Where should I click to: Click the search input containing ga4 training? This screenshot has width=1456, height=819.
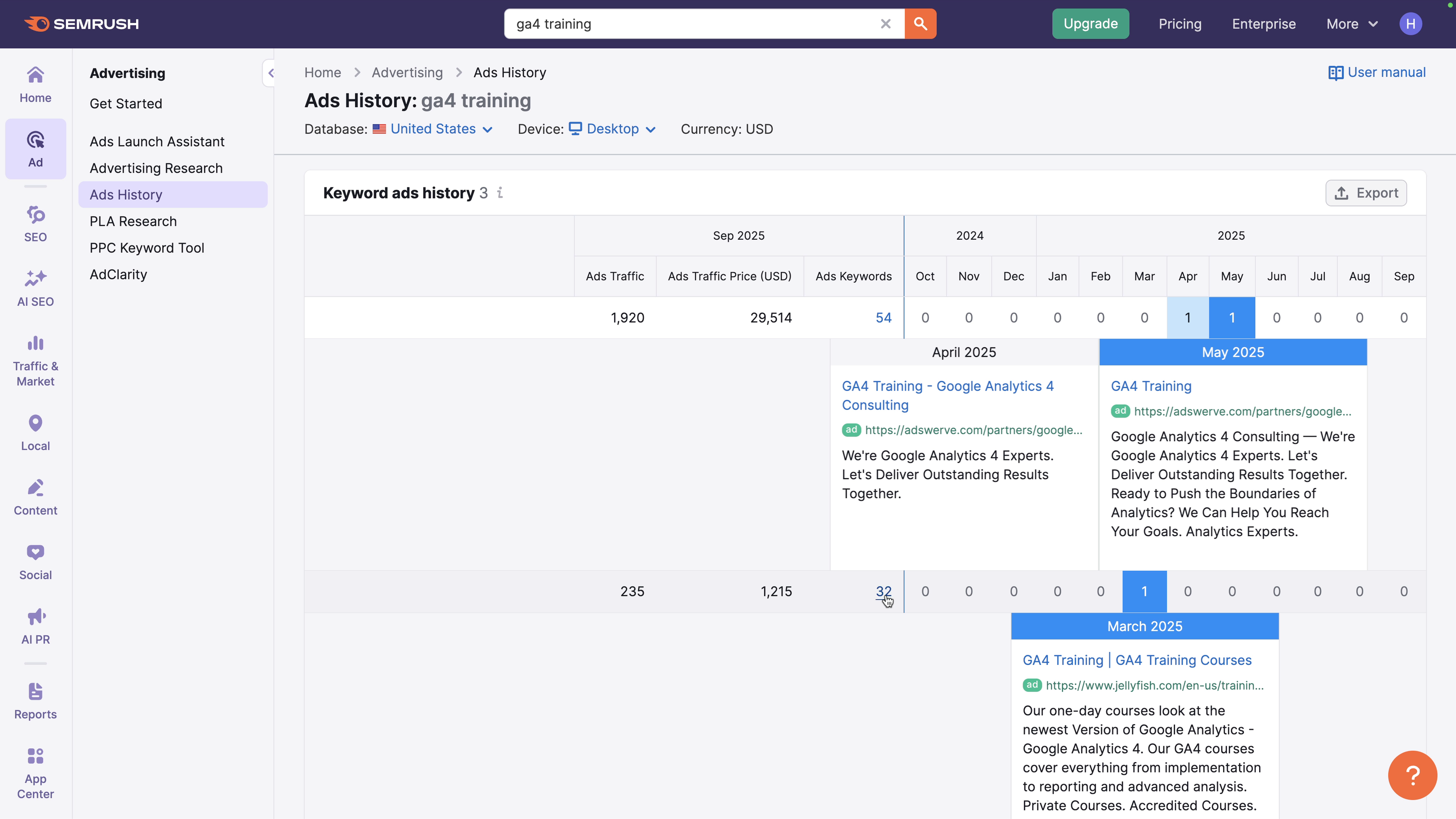click(x=678, y=24)
